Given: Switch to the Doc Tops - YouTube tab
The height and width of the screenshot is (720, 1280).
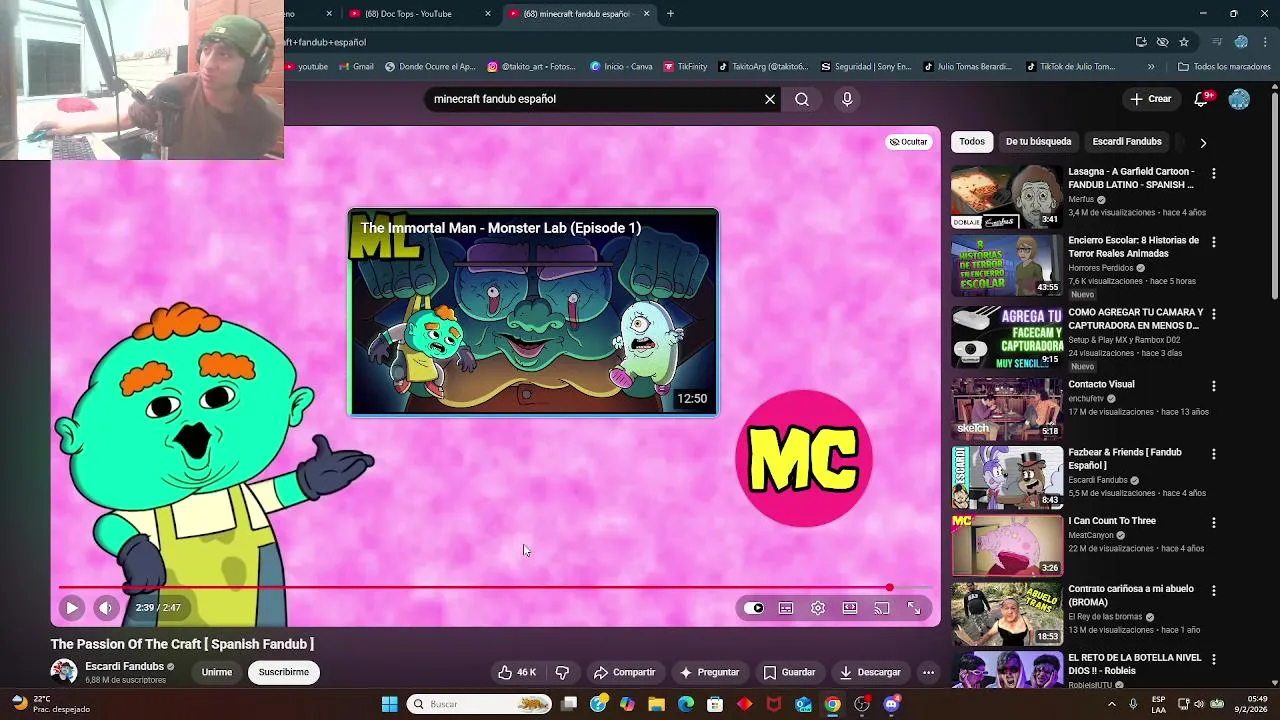Looking at the screenshot, I should point(410,14).
